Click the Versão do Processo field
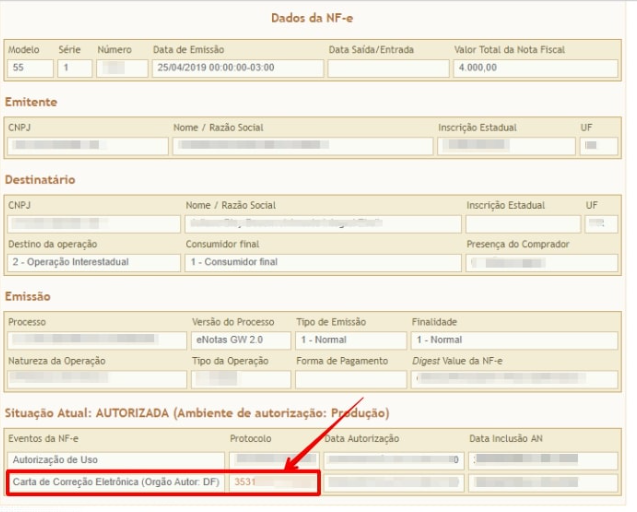637x512 pixels. tap(240, 340)
